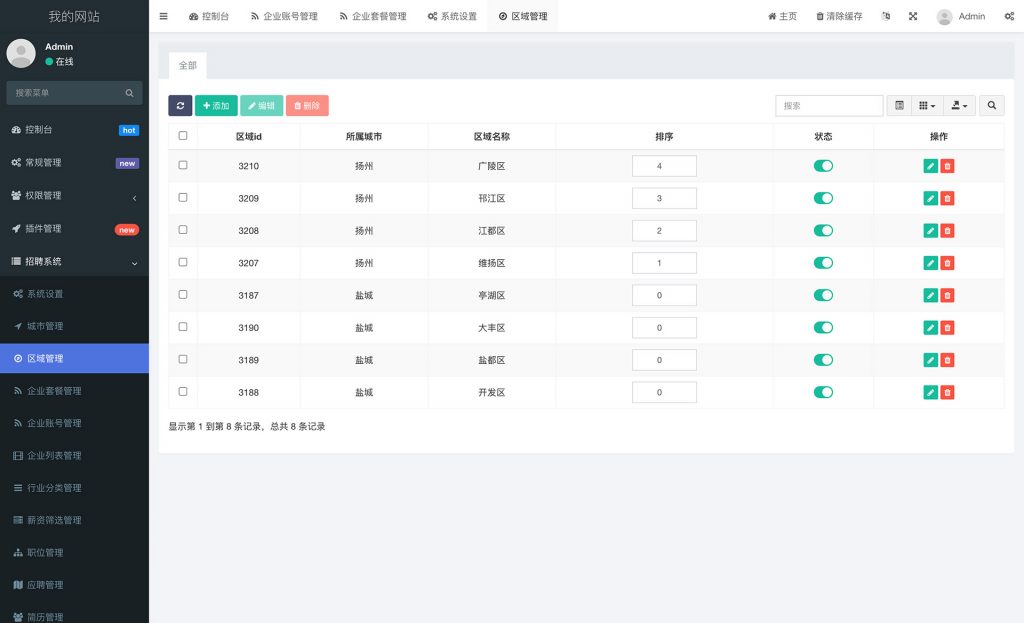This screenshot has width=1024, height=623.
Task: Disable the status switch for 盐都区
Action: [823, 359]
